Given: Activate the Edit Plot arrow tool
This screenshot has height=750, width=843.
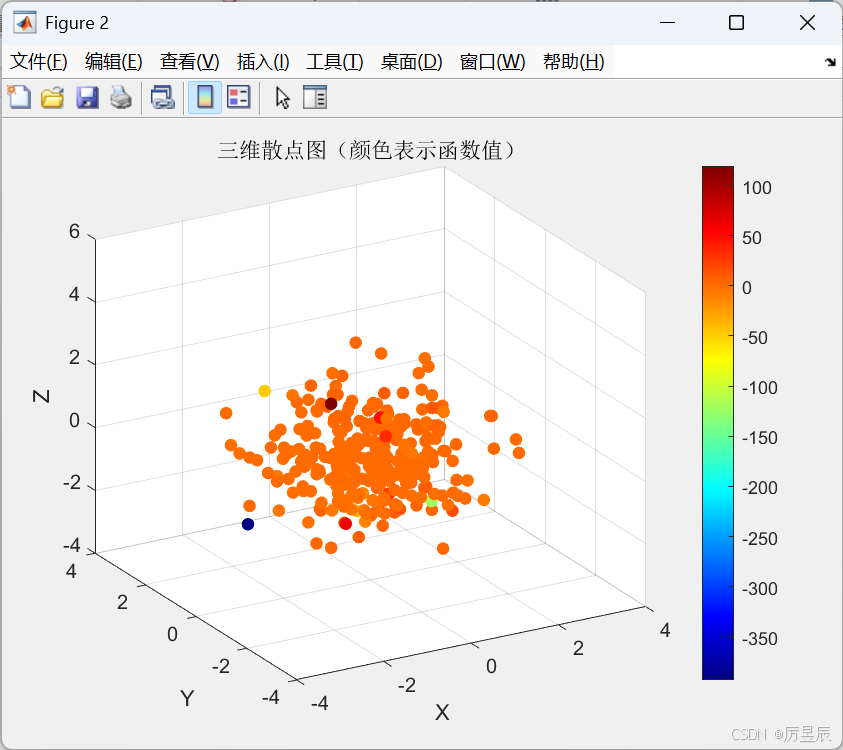Looking at the screenshot, I should (282, 98).
